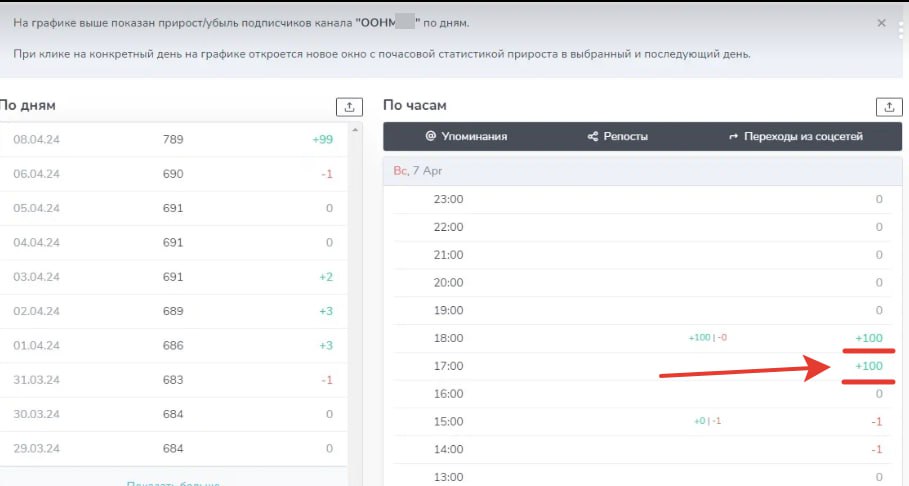Viewport: 909px width, 486px height.
Task: Click the share icon beside Репосты
Action: (x=592, y=136)
